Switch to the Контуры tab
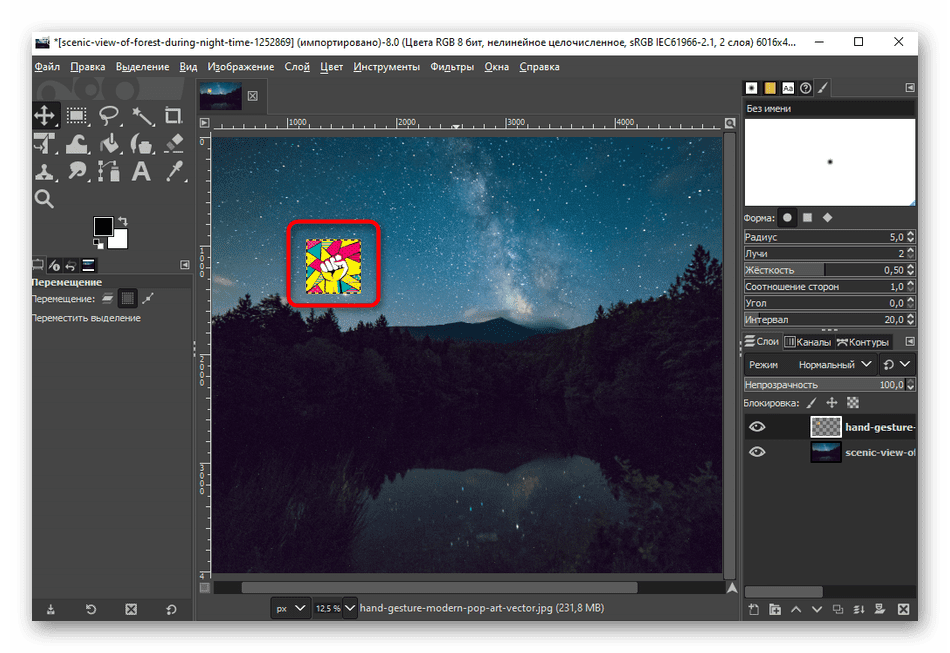950x653 pixels. 863,342
